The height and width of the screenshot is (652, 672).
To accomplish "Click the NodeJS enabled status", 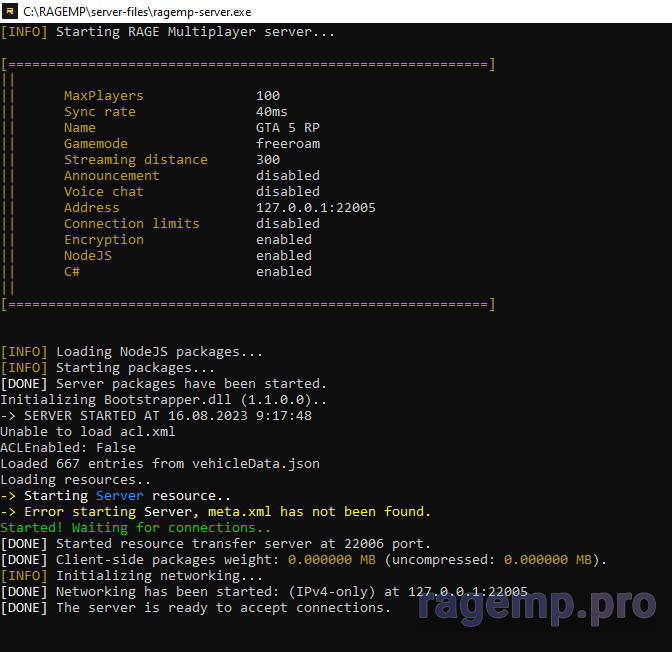I will [284, 256].
